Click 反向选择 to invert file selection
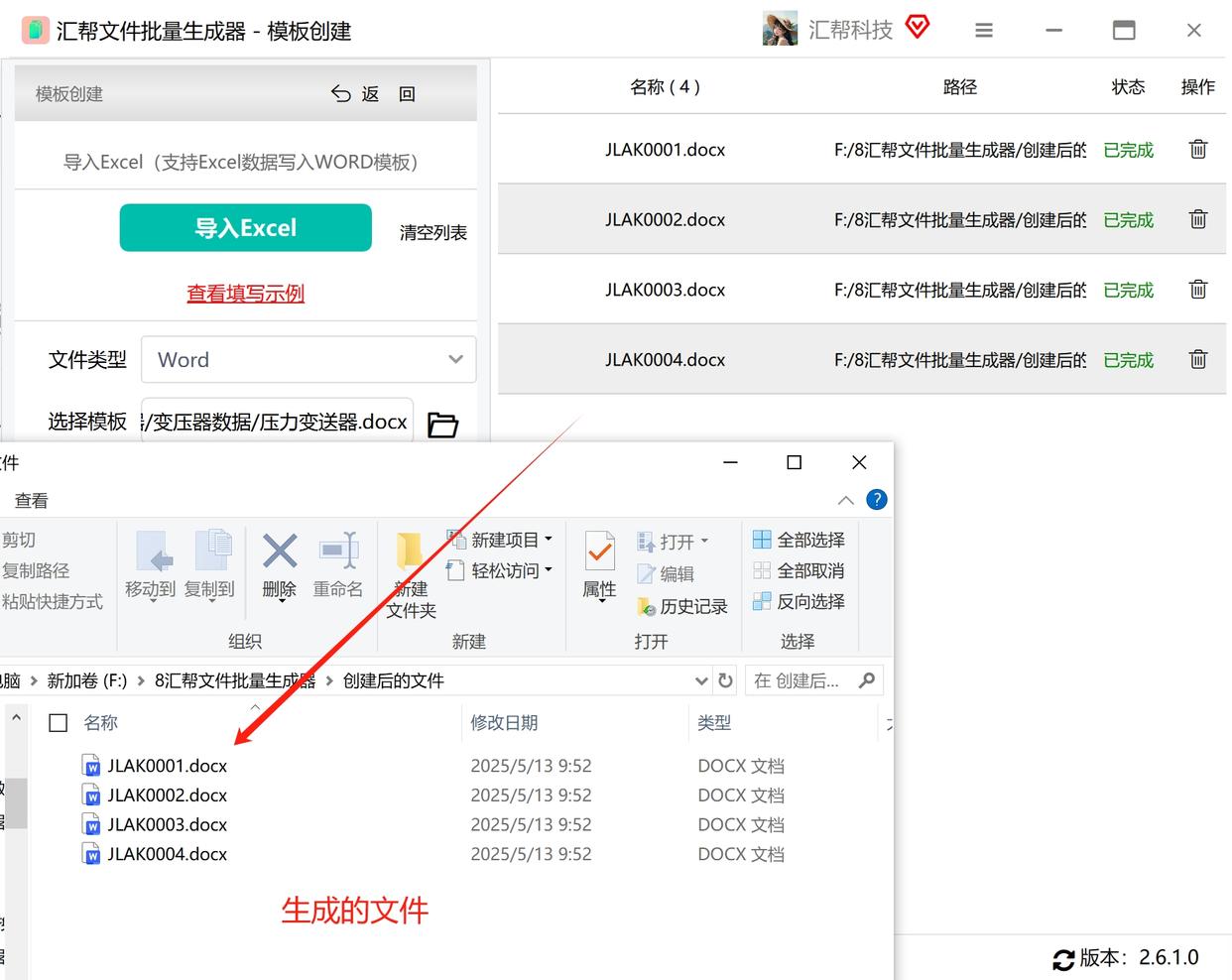 800,601
